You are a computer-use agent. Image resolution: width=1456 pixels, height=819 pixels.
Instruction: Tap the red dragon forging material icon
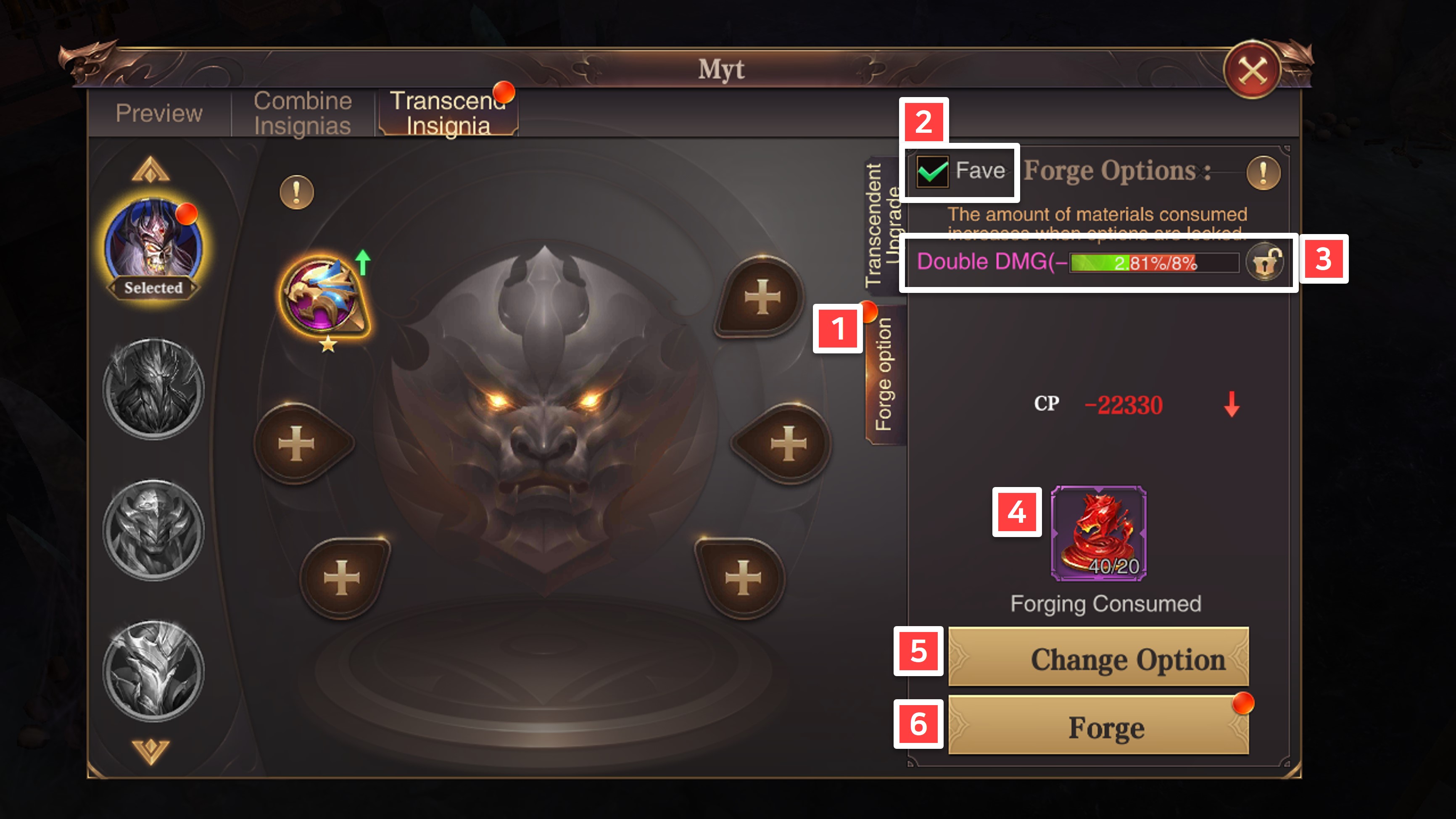(1099, 533)
